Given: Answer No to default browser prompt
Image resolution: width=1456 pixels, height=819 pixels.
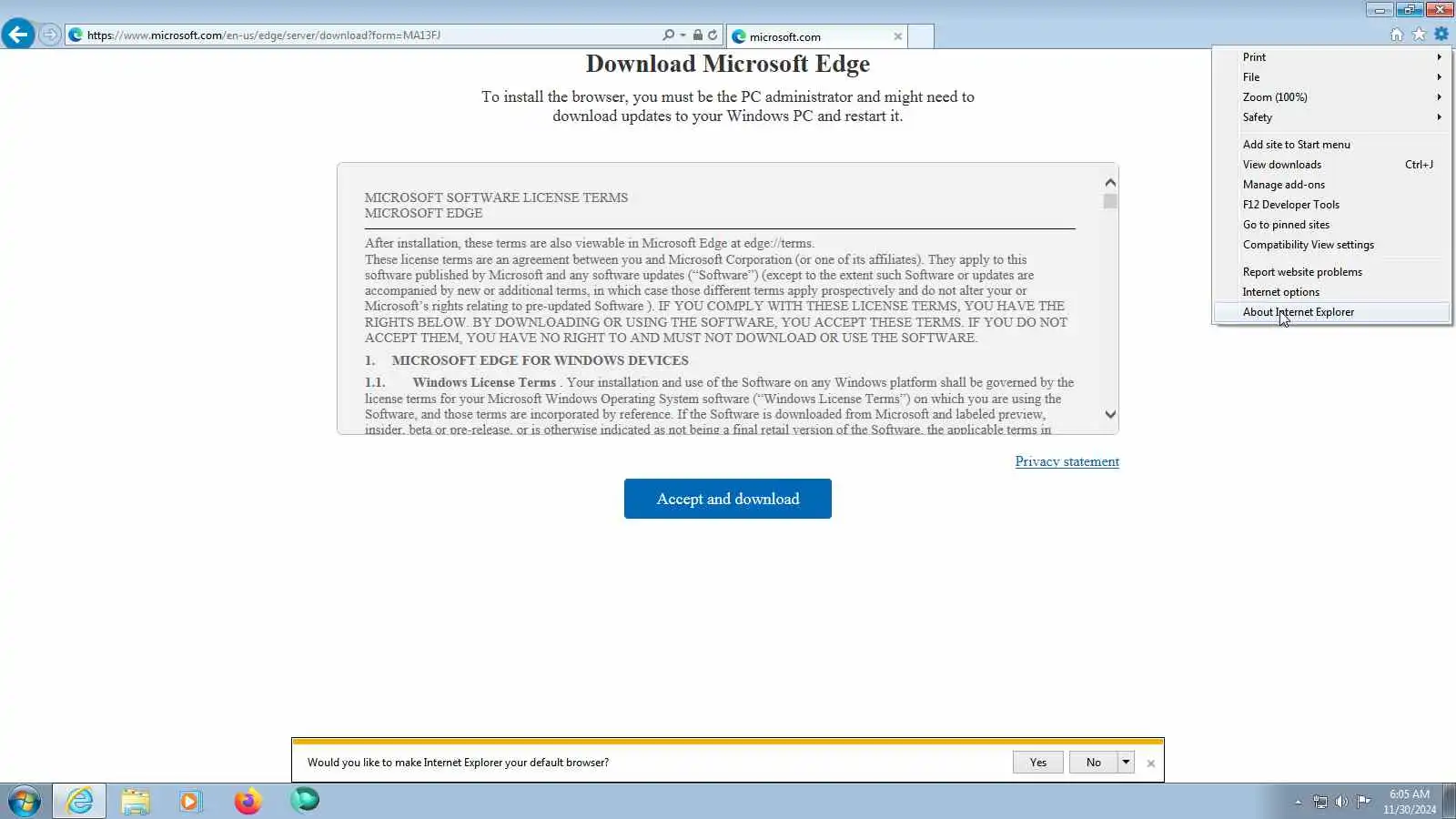Looking at the screenshot, I should tap(1093, 763).
